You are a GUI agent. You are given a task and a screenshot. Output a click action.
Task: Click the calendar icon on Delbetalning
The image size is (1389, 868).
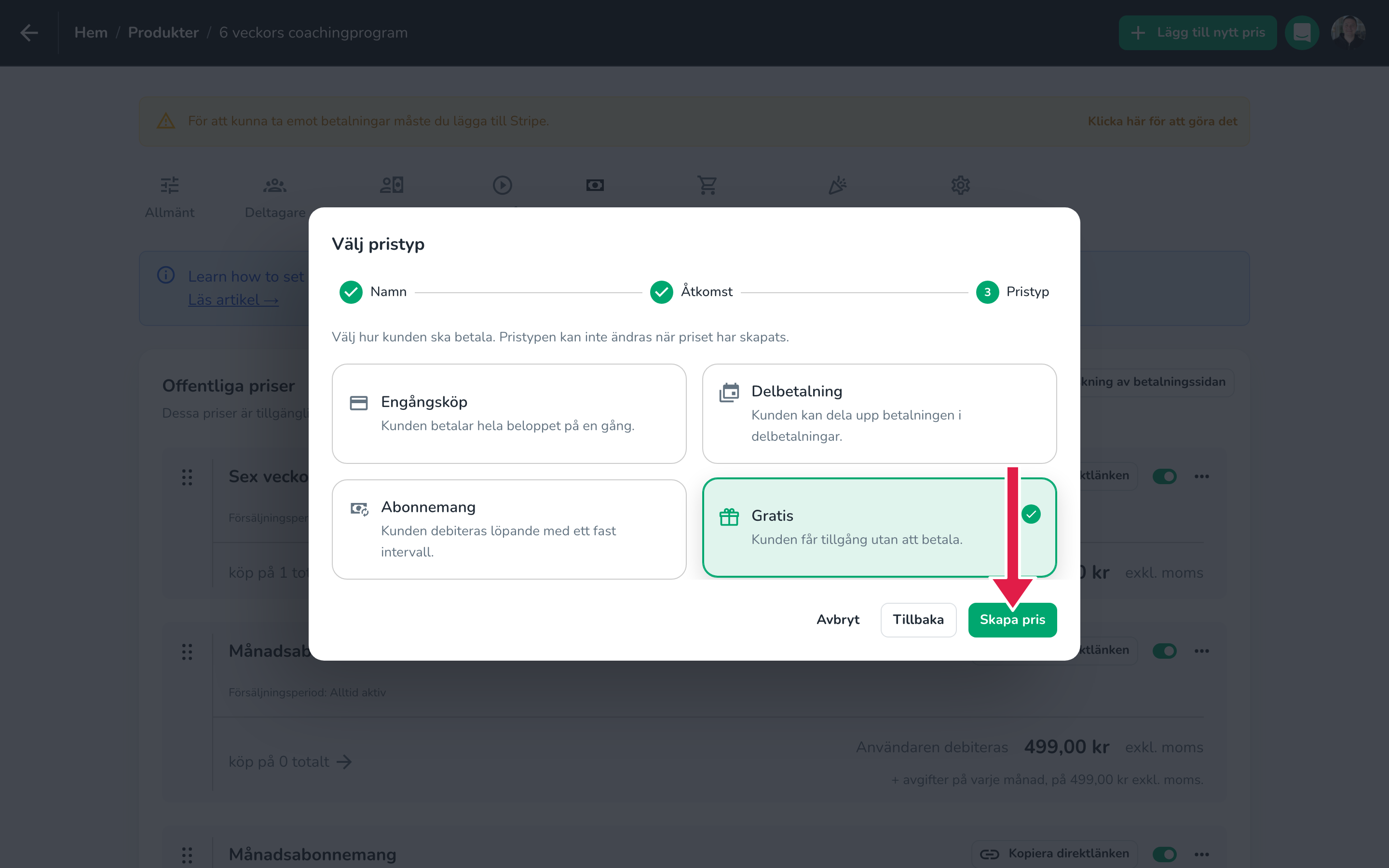pyautogui.click(x=729, y=393)
